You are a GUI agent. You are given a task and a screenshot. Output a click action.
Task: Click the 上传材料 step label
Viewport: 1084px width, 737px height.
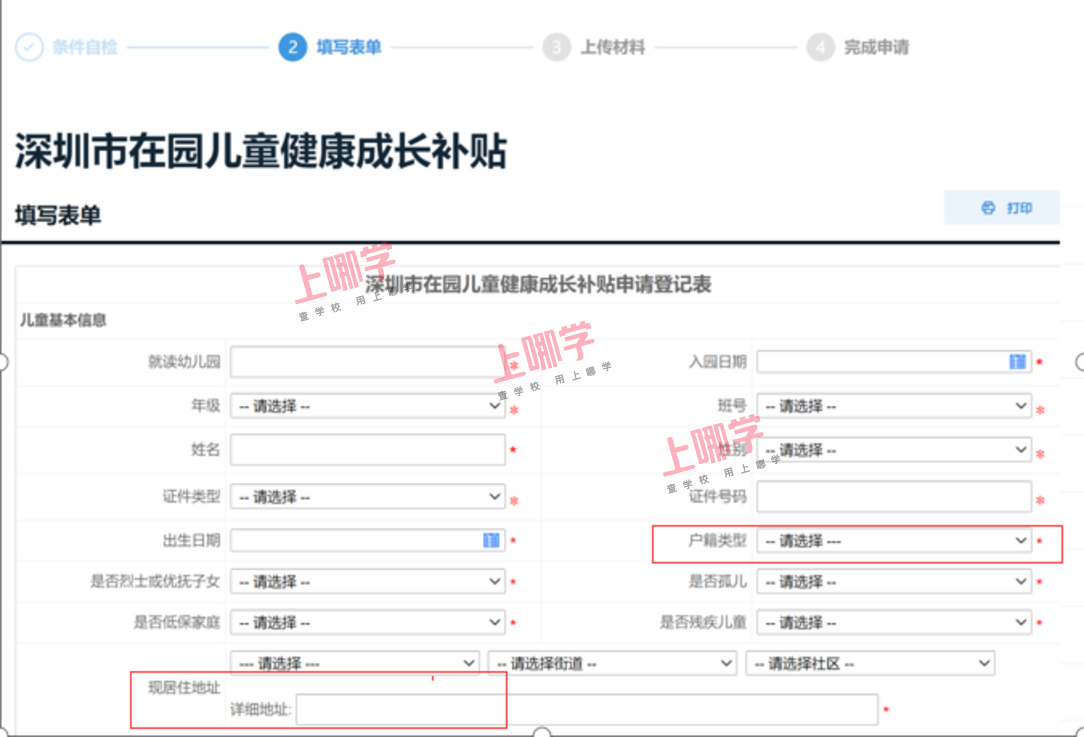[613, 47]
